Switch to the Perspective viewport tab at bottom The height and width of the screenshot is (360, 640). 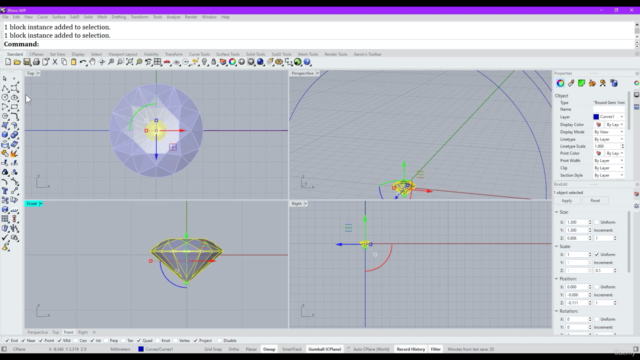pos(38,332)
